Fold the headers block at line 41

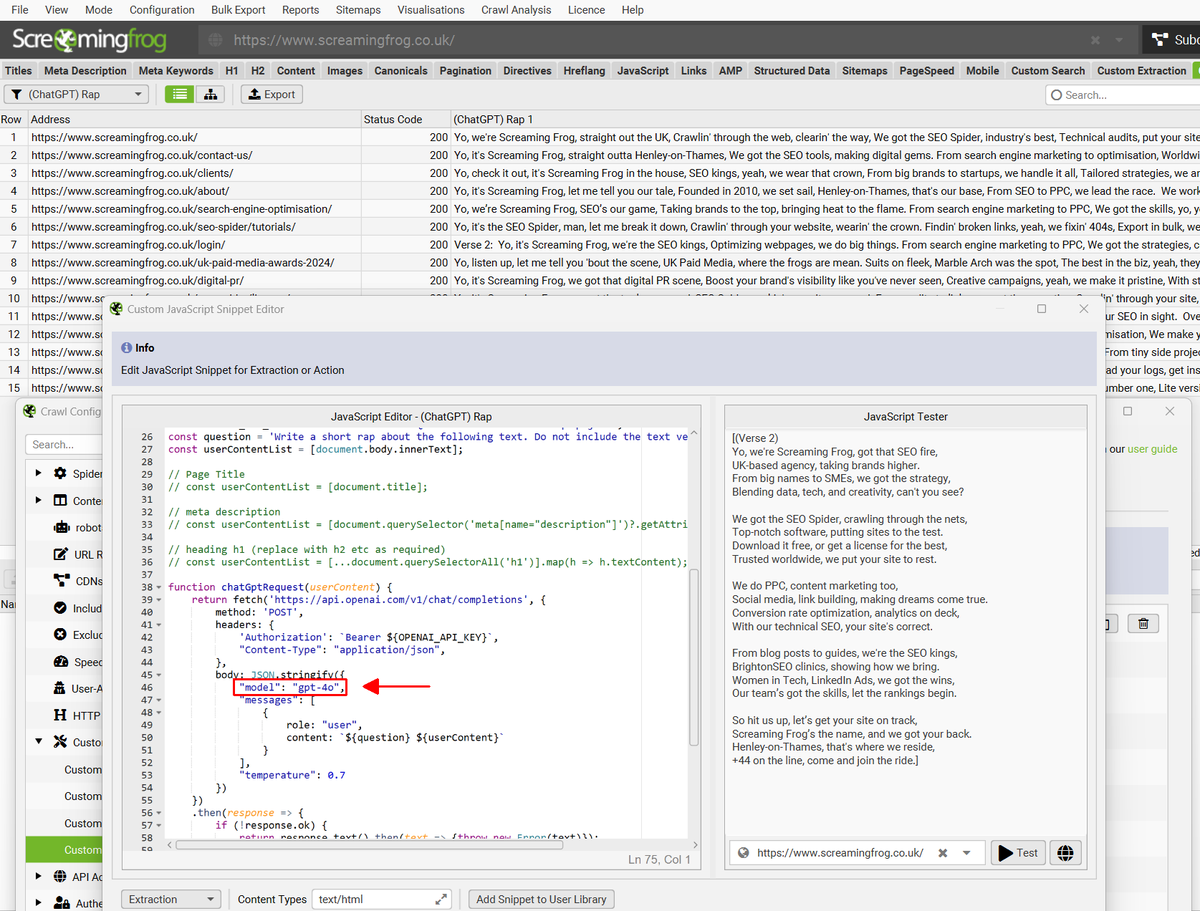point(161,625)
